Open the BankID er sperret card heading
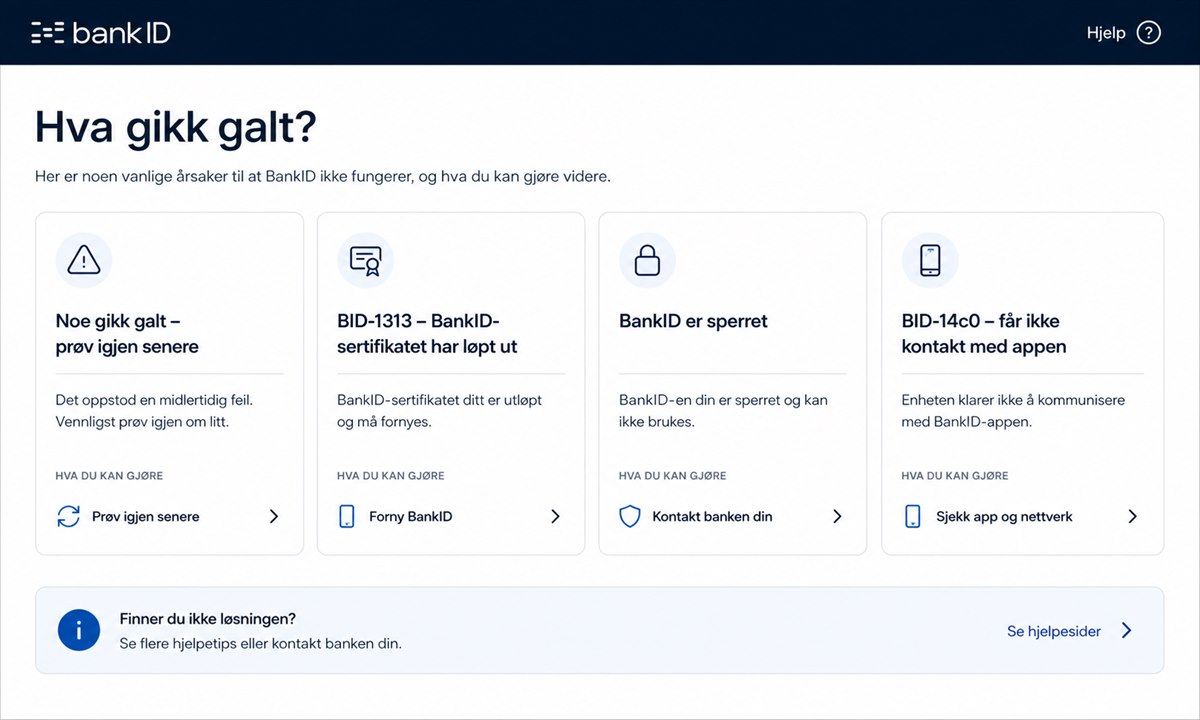The height and width of the screenshot is (720, 1200). point(694,321)
